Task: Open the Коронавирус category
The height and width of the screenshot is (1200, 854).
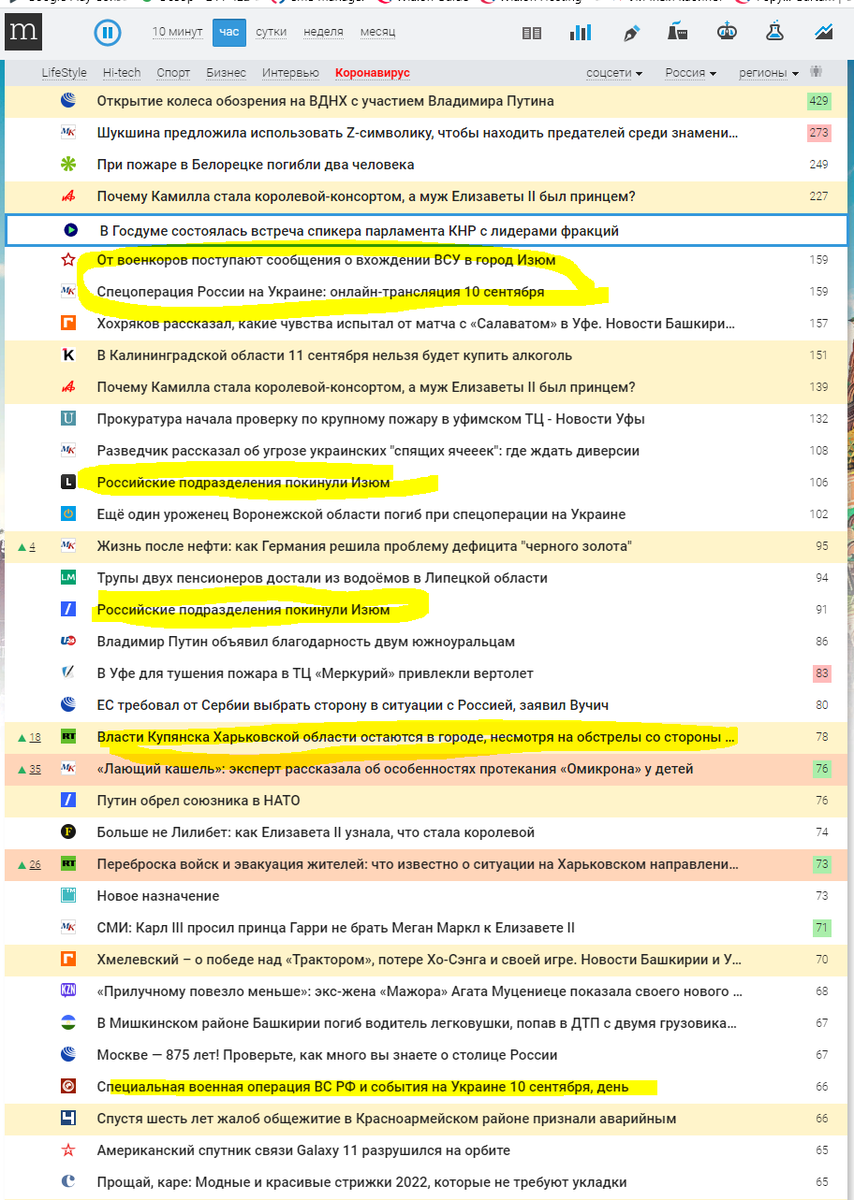Action: (x=372, y=73)
